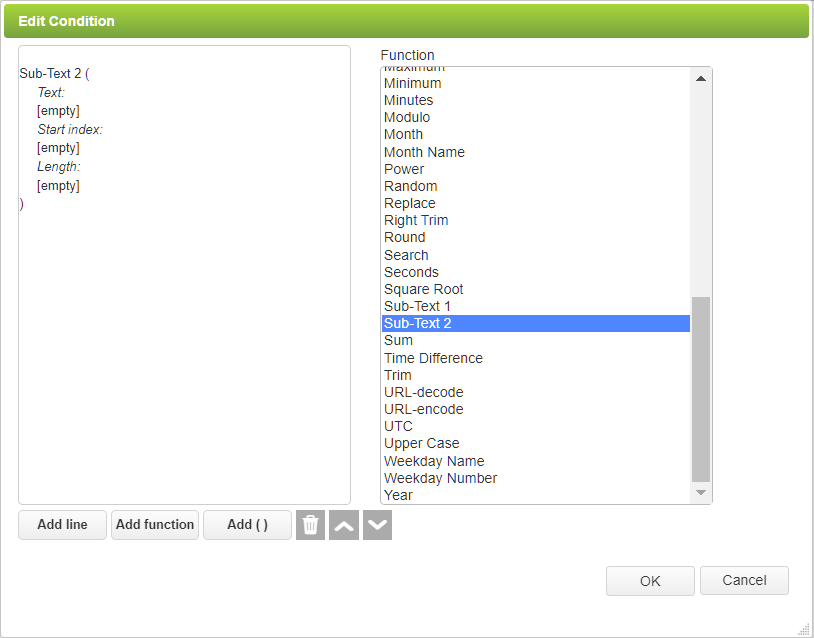Select the Time Difference function

536,358
